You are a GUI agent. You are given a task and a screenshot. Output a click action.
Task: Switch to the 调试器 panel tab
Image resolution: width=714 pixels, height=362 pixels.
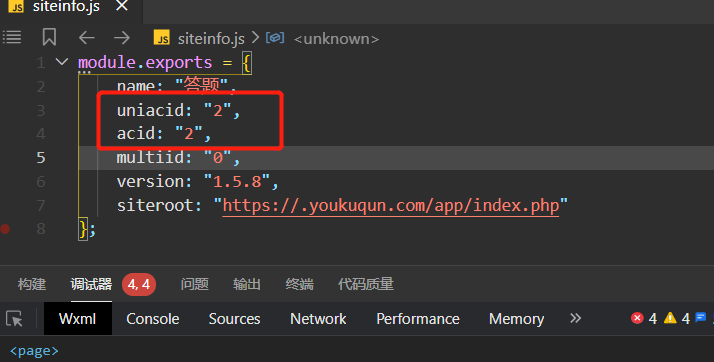pos(91,284)
